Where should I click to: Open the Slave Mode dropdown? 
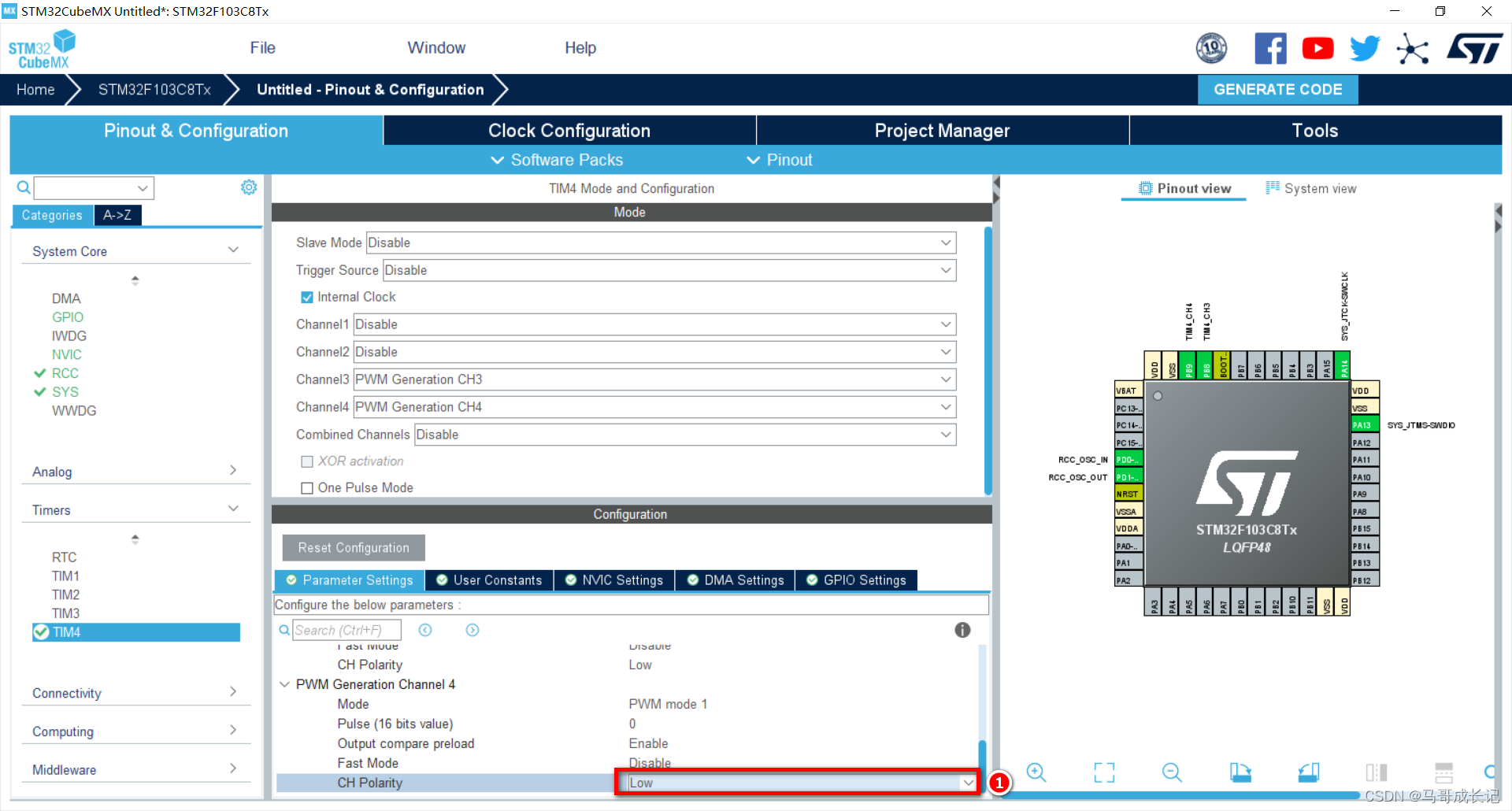(661, 243)
